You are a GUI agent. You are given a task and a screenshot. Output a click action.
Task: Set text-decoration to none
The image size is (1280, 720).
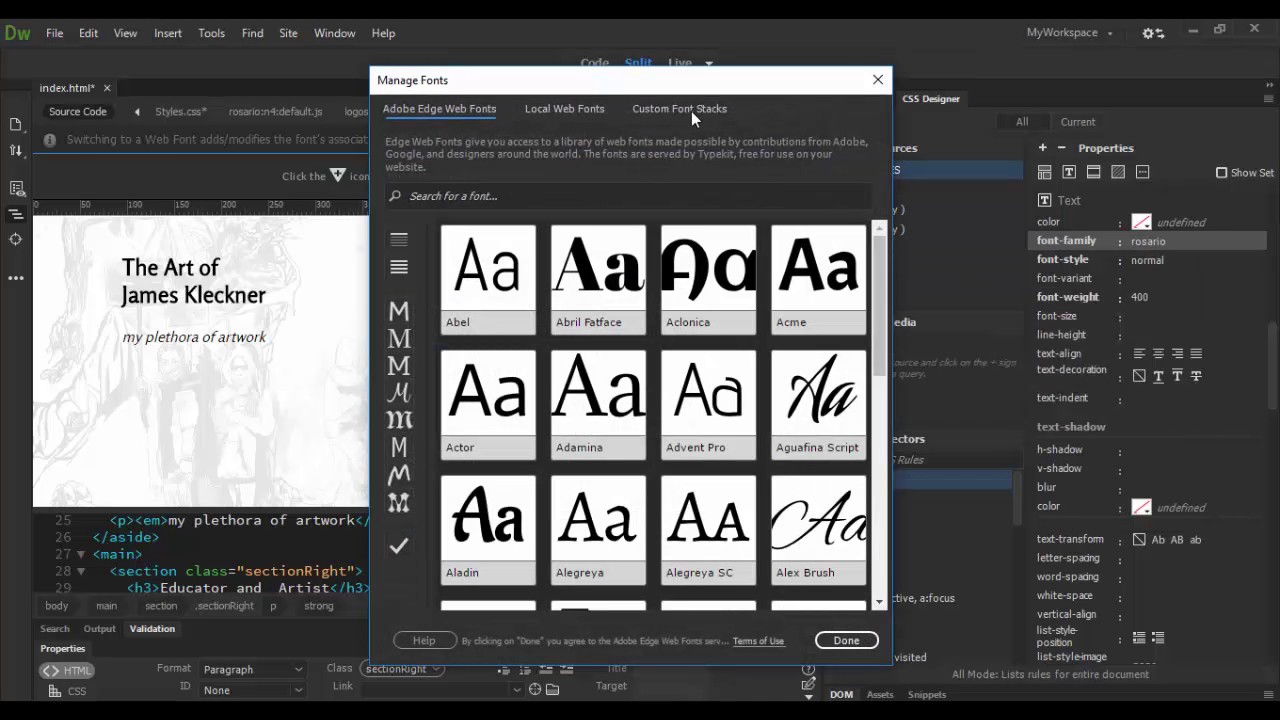[1139, 376]
